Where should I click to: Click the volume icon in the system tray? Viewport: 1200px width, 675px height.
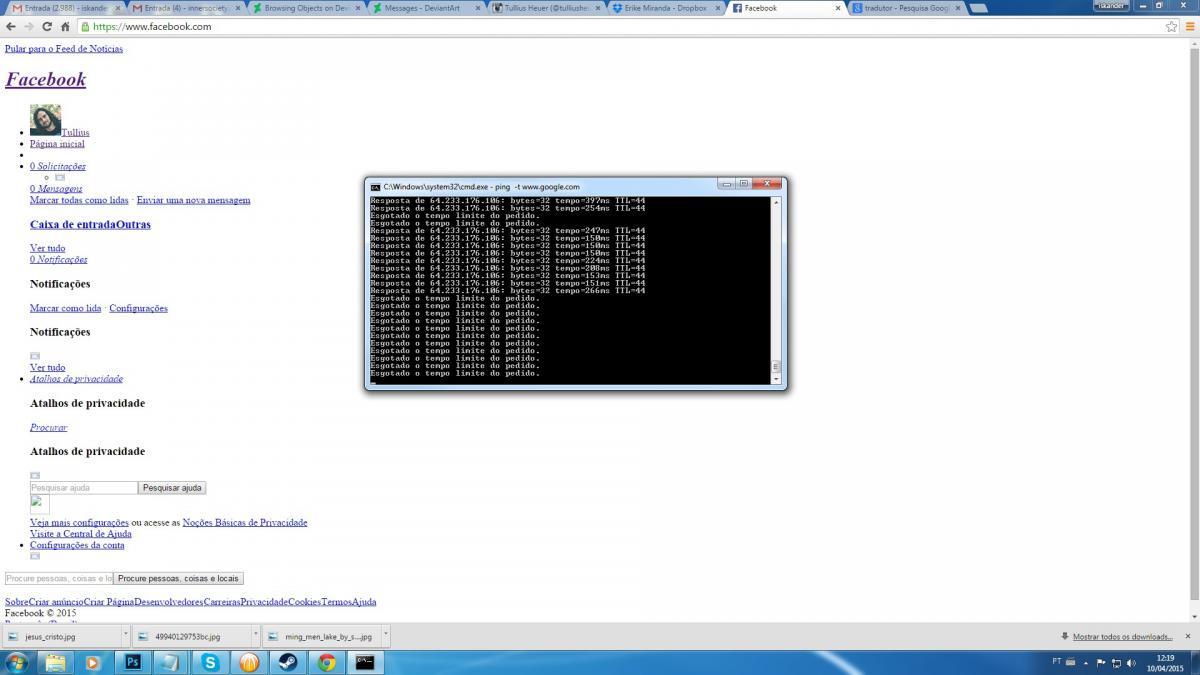coord(1132,662)
